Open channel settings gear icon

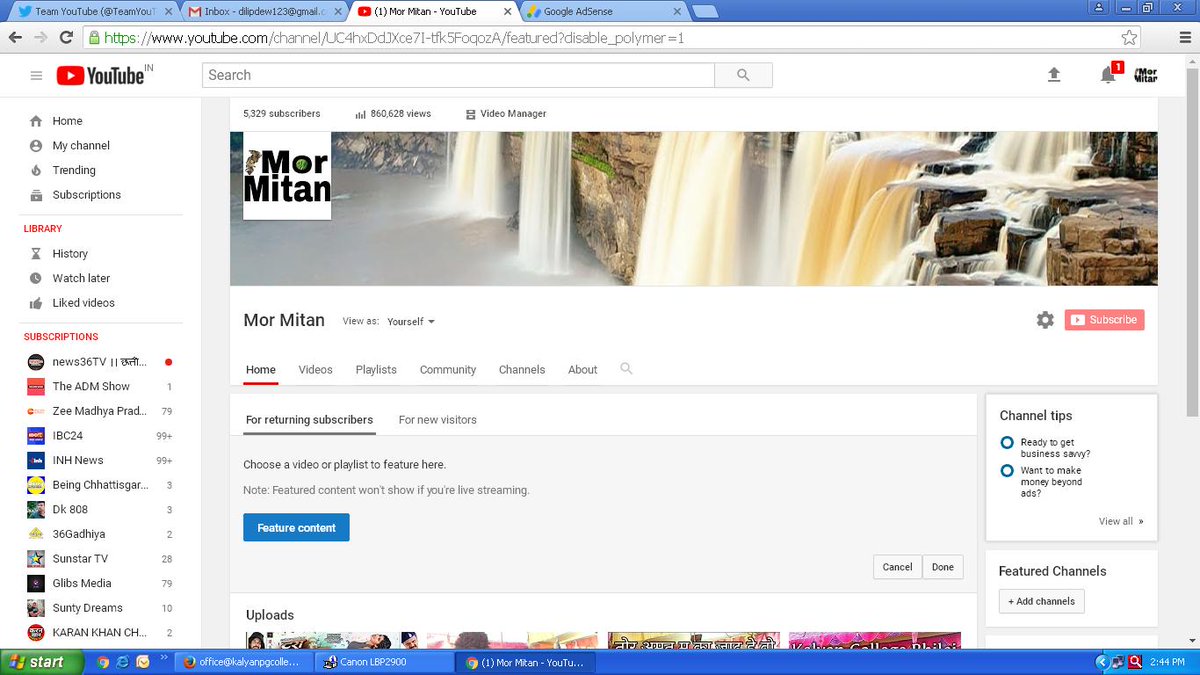(1045, 320)
